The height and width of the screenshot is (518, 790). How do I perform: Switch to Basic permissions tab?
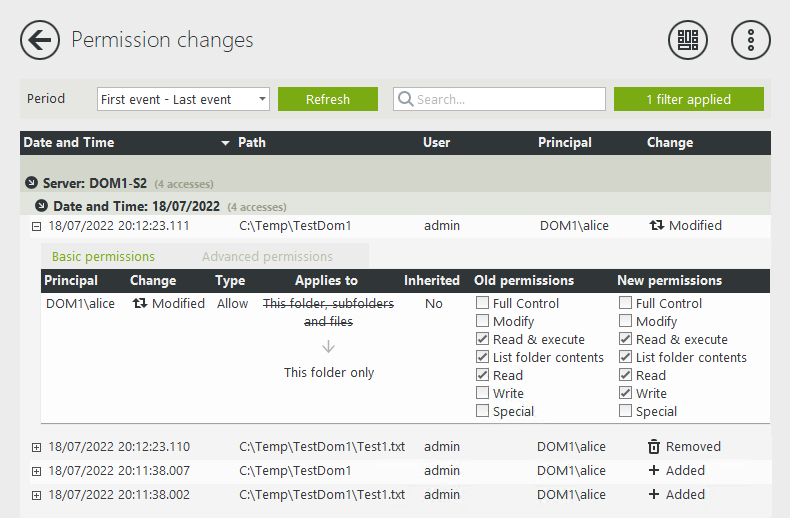(103, 257)
